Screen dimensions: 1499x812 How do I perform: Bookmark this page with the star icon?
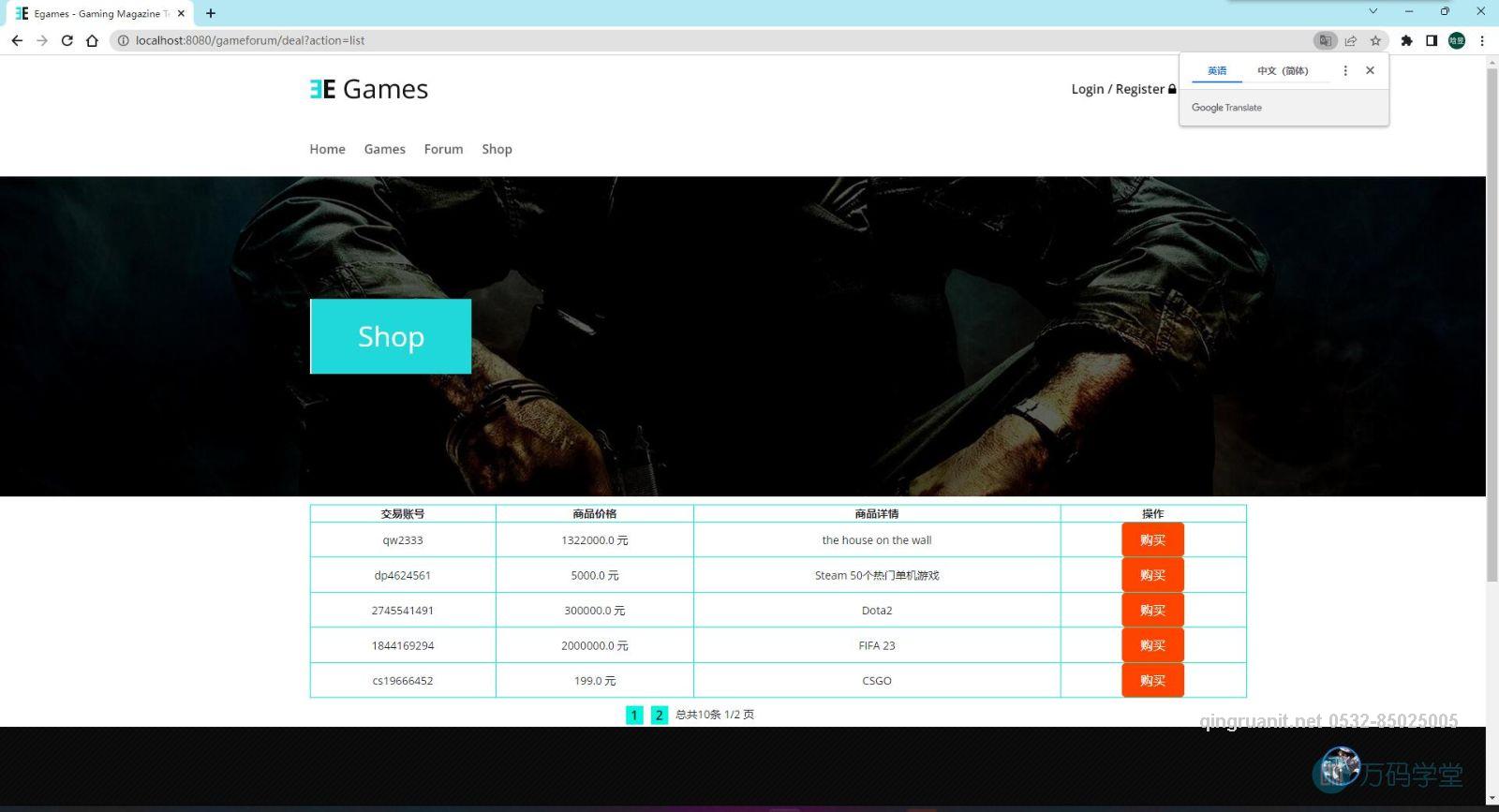click(x=1375, y=40)
